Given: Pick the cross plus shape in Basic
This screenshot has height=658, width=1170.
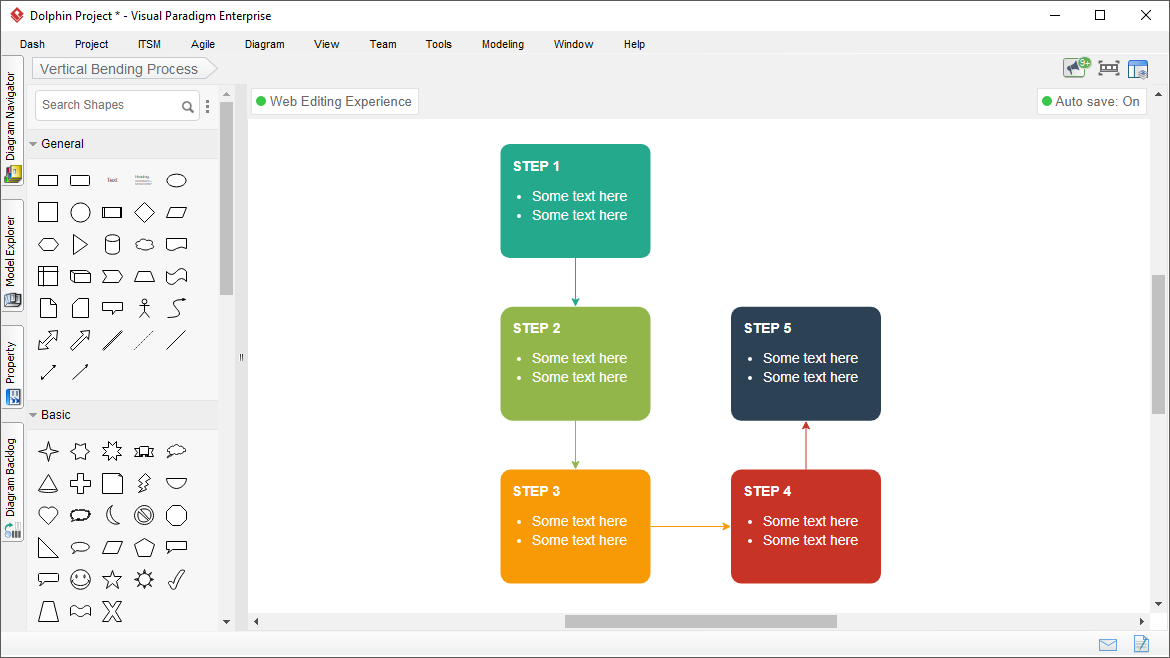Looking at the screenshot, I should pyautogui.click(x=80, y=483).
